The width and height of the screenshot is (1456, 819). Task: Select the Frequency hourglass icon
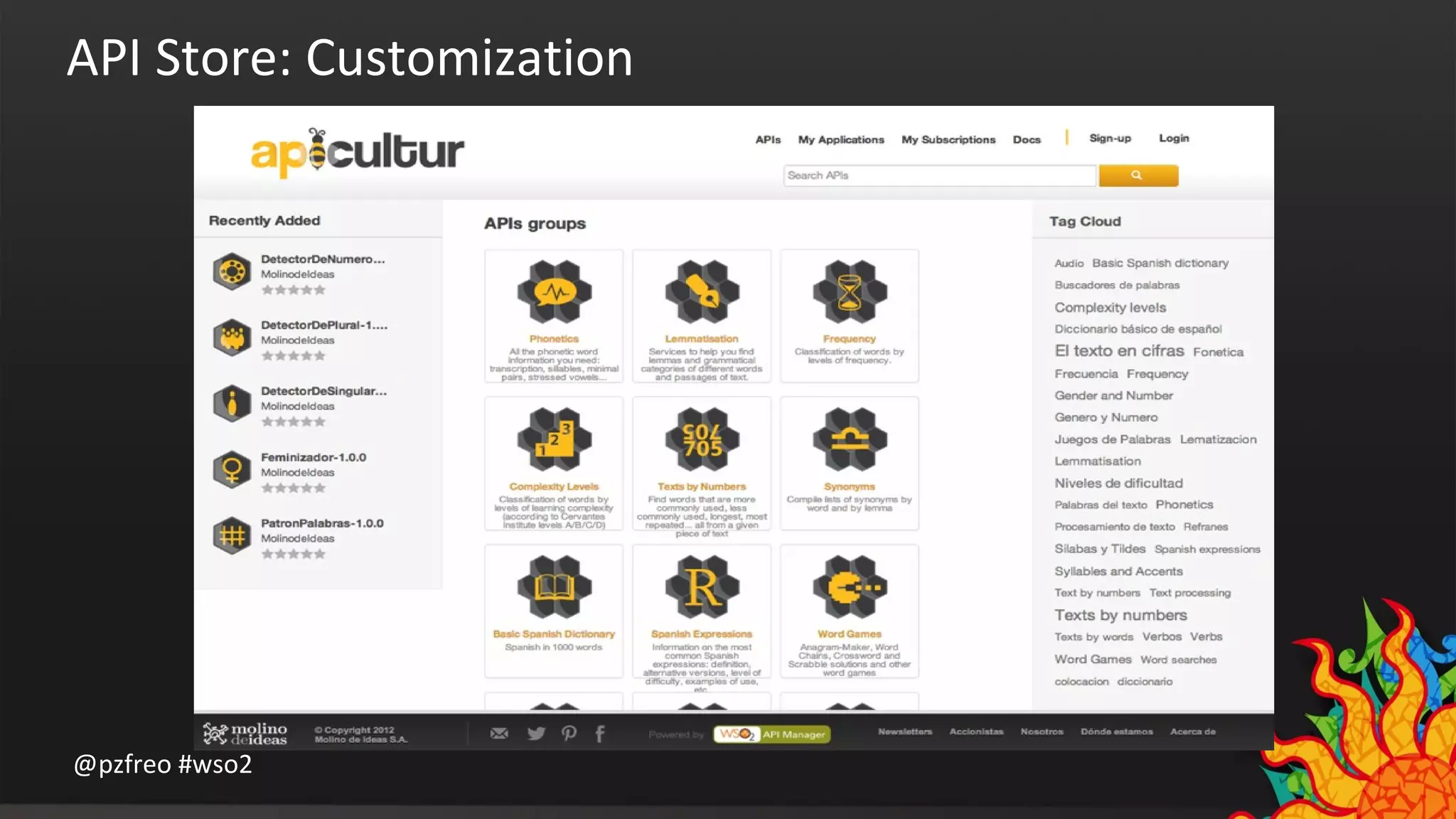pyautogui.click(x=850, y=292)
